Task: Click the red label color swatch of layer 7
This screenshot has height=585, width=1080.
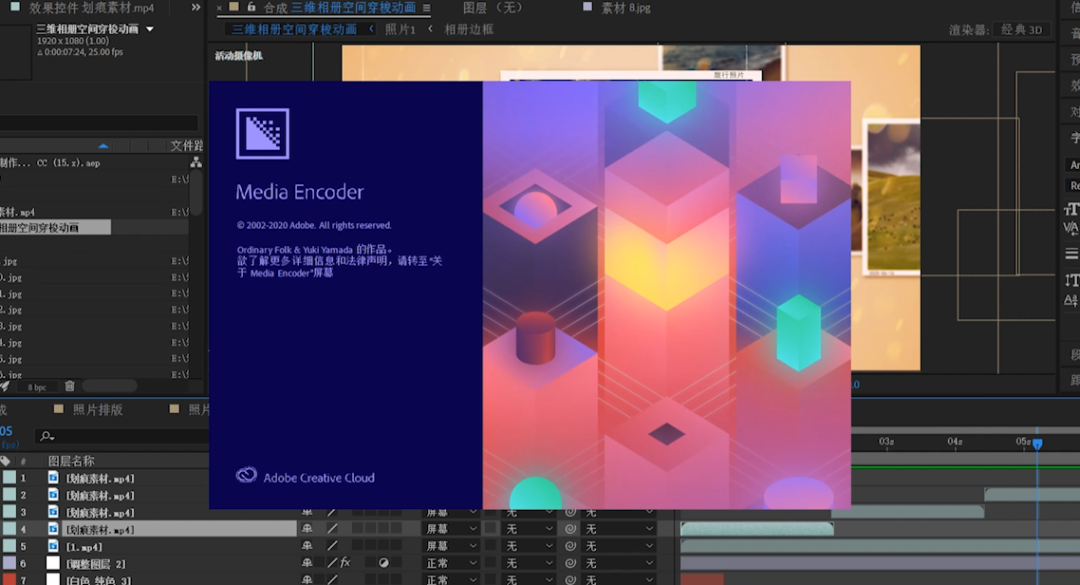Action: (x=9, y=579)
